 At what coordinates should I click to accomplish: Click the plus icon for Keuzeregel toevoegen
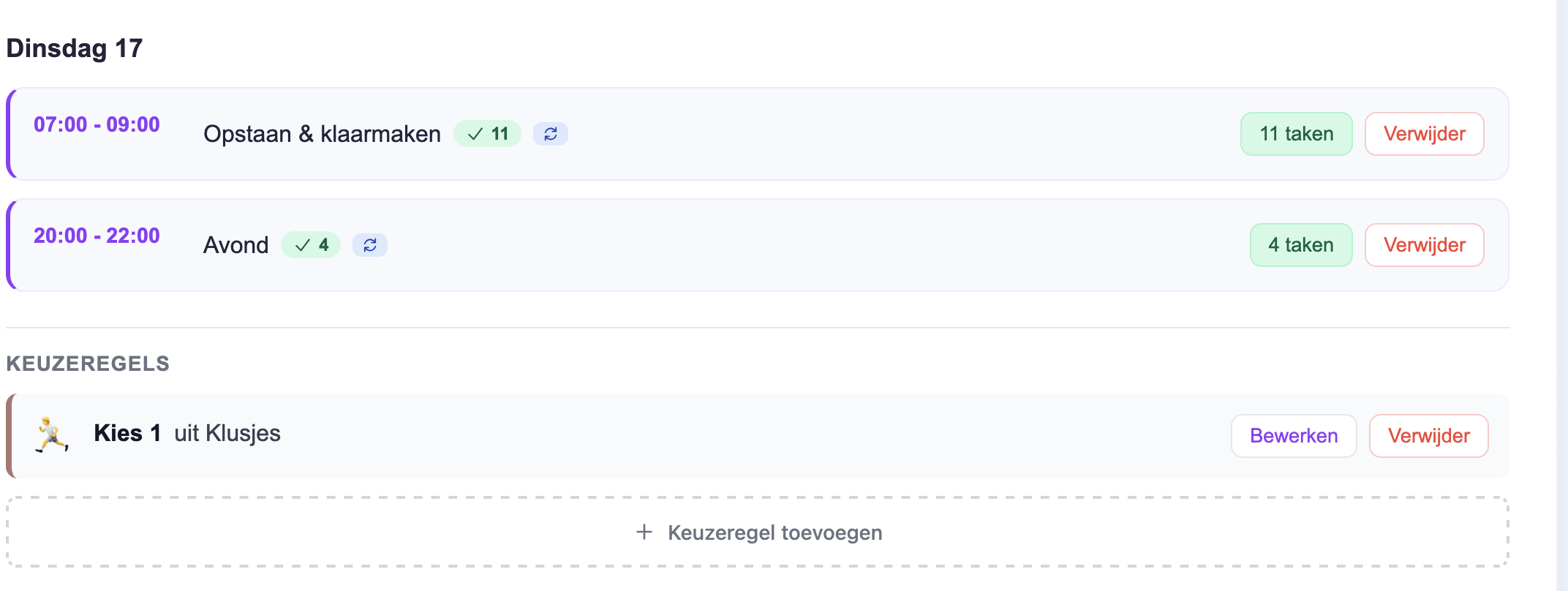(x=644, y=532)
